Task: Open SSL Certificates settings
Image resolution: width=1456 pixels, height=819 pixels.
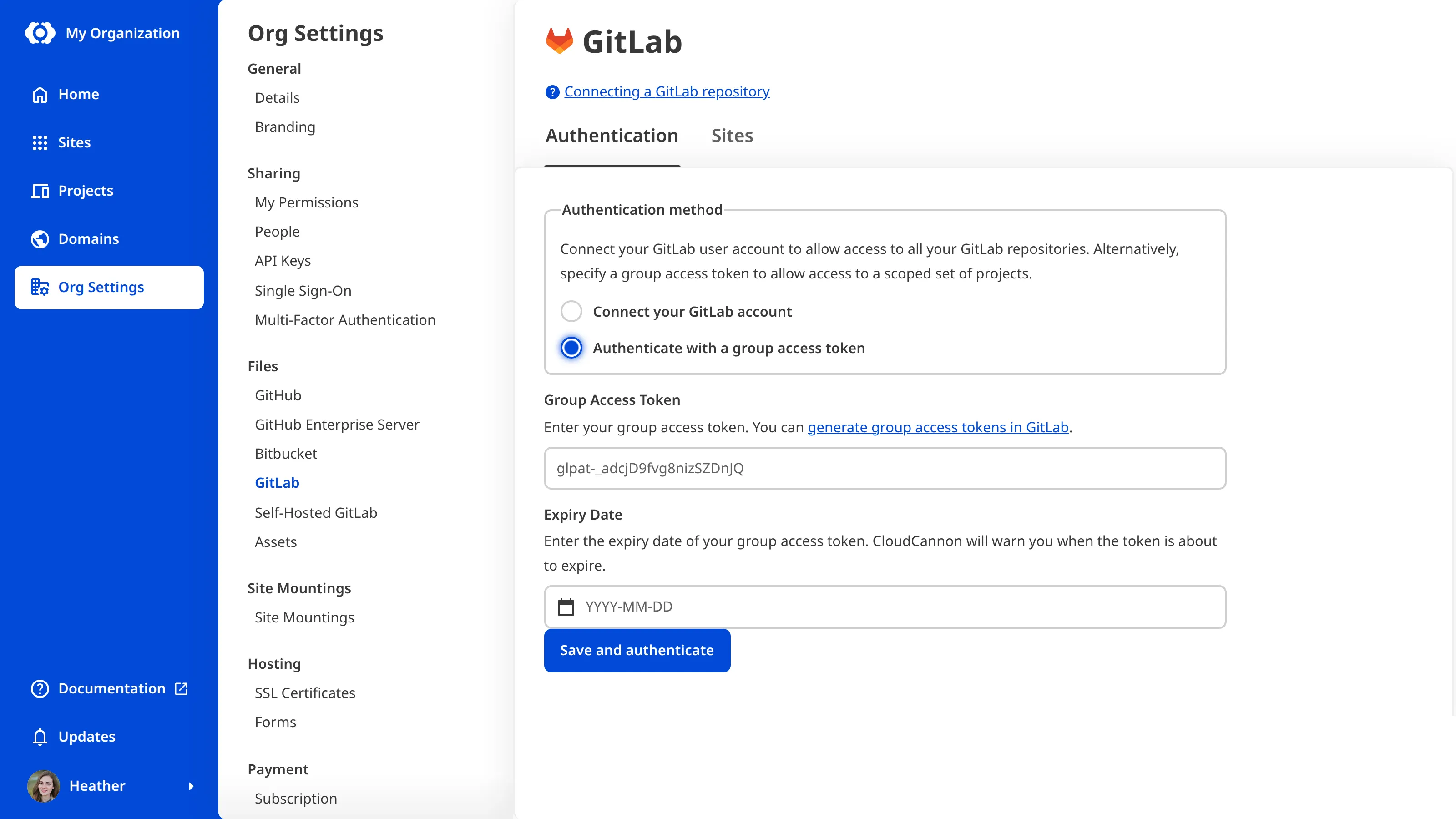Action: pos(305,693)
